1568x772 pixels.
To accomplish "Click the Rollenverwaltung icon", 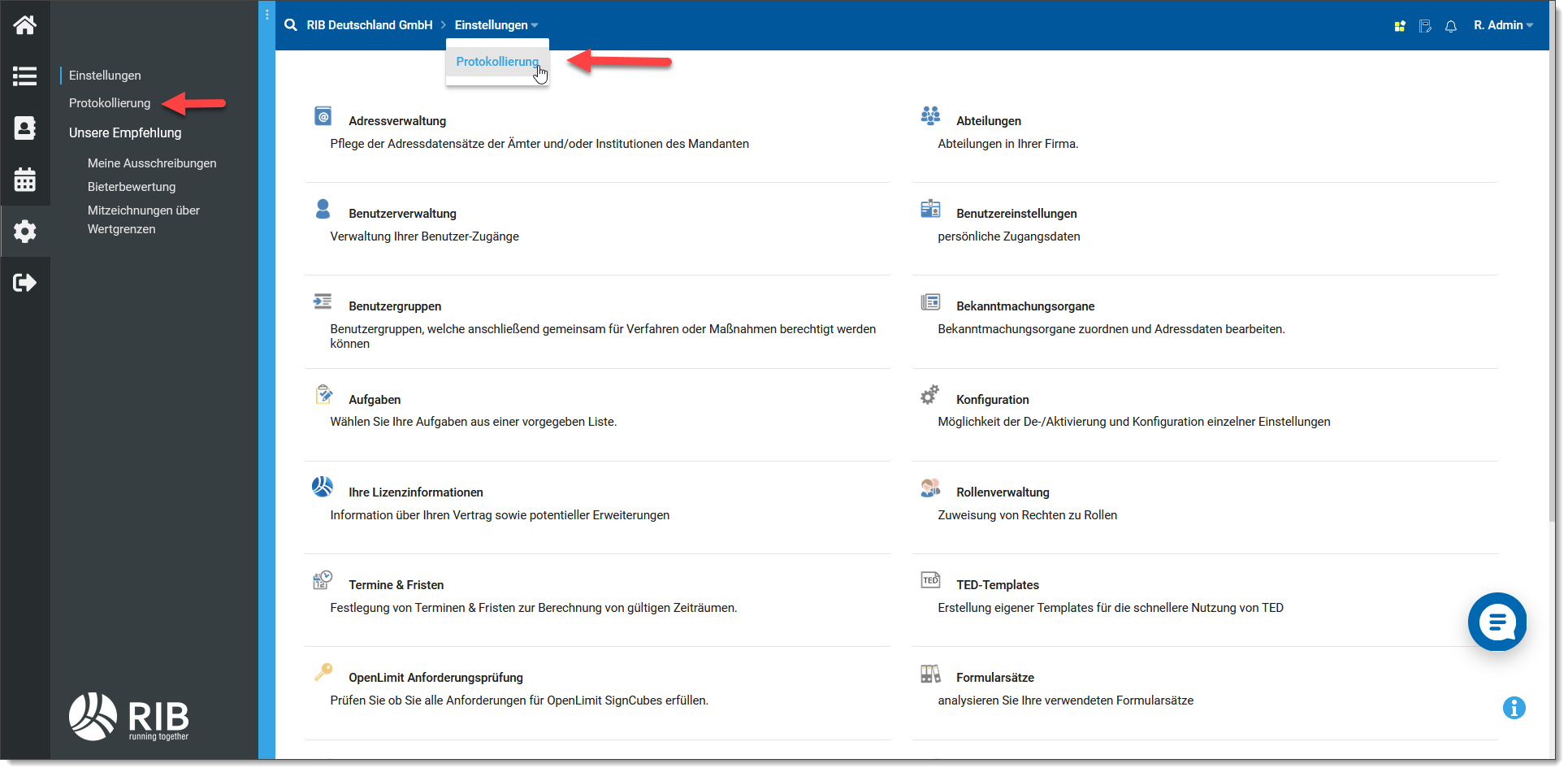I will [930, 488].
